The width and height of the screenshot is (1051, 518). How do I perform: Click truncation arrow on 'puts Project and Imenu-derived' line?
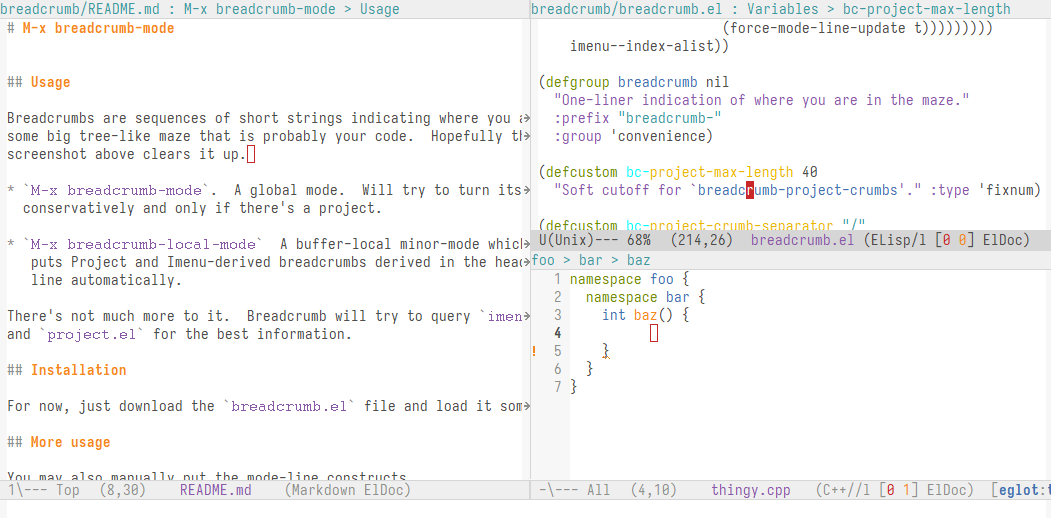click(525, 262)
